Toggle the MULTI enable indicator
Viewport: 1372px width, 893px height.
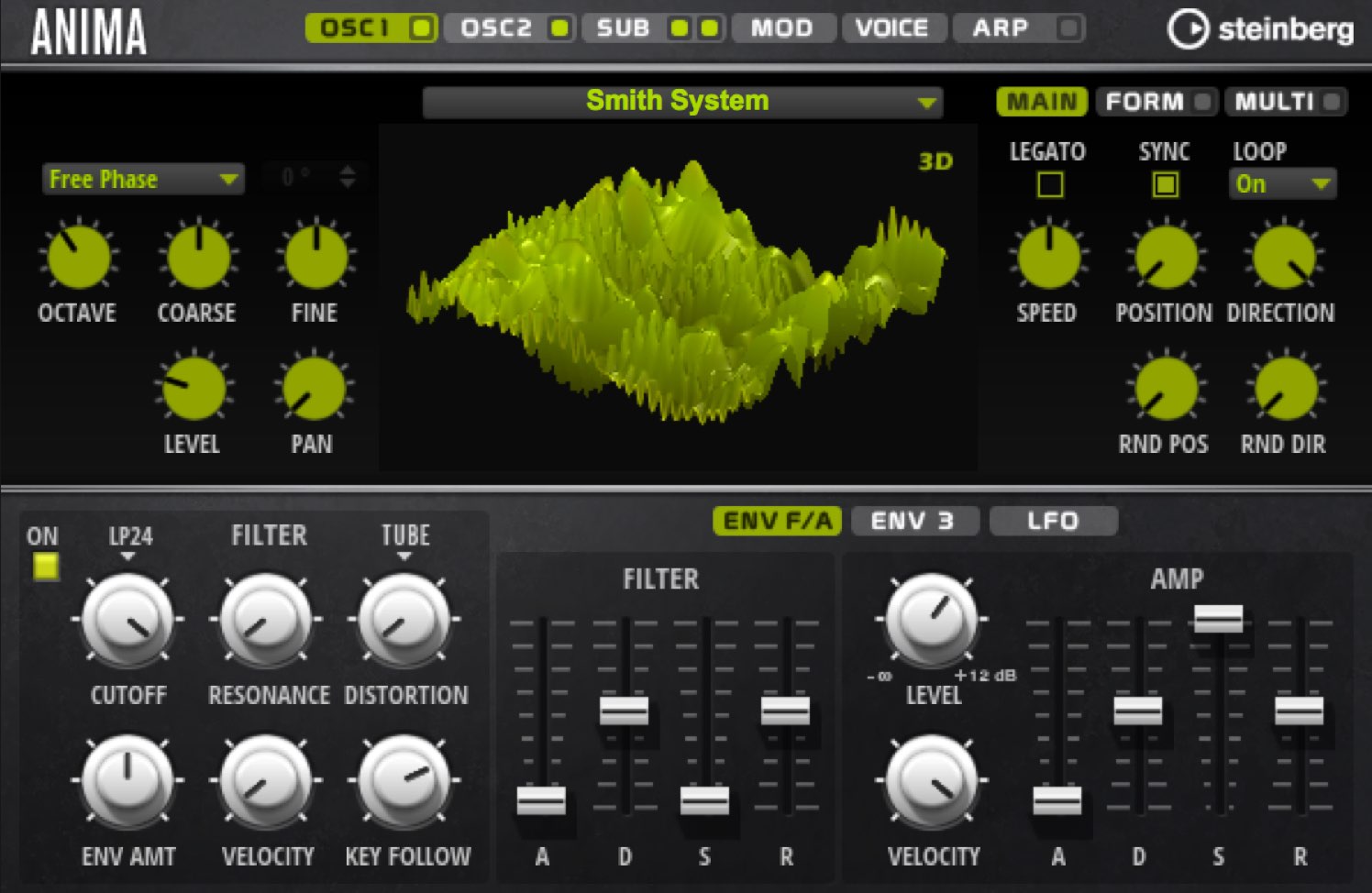[1332, 102]
